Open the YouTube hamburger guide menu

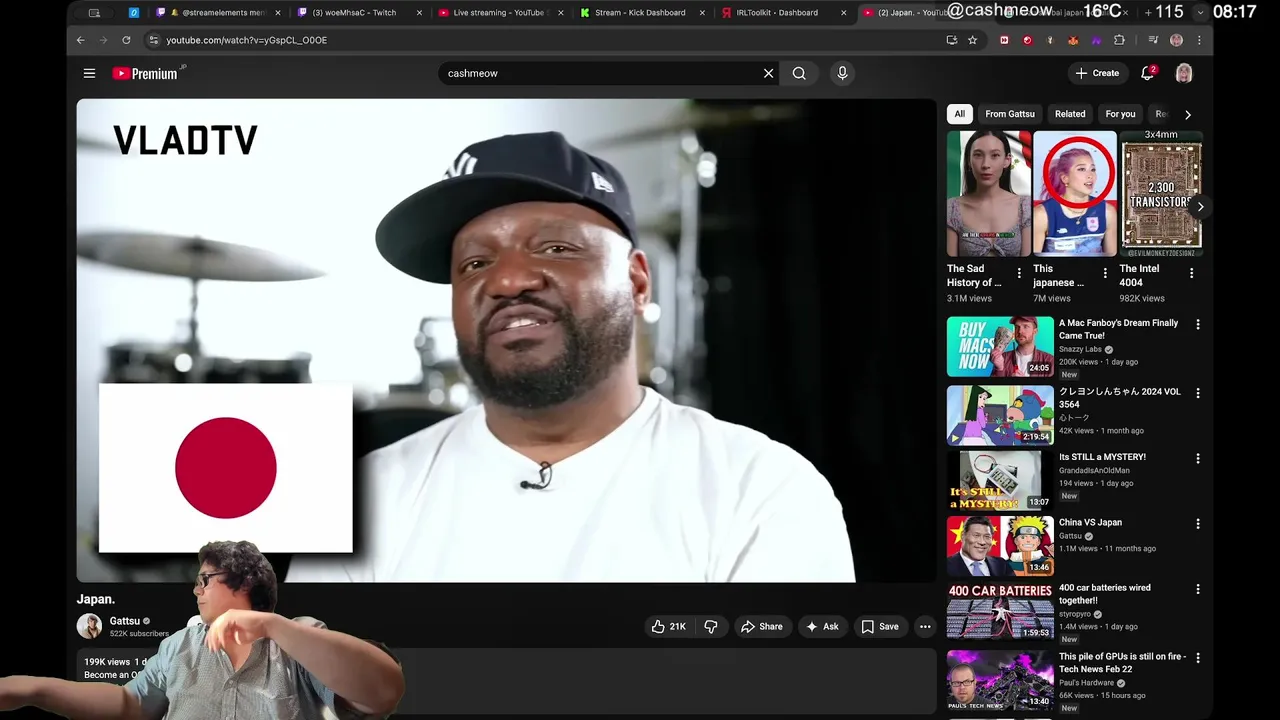89,73
